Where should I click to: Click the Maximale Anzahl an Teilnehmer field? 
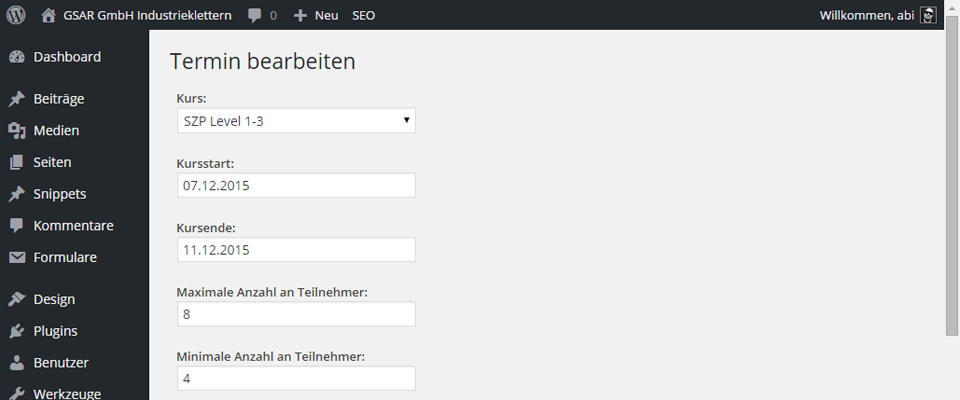296,314
